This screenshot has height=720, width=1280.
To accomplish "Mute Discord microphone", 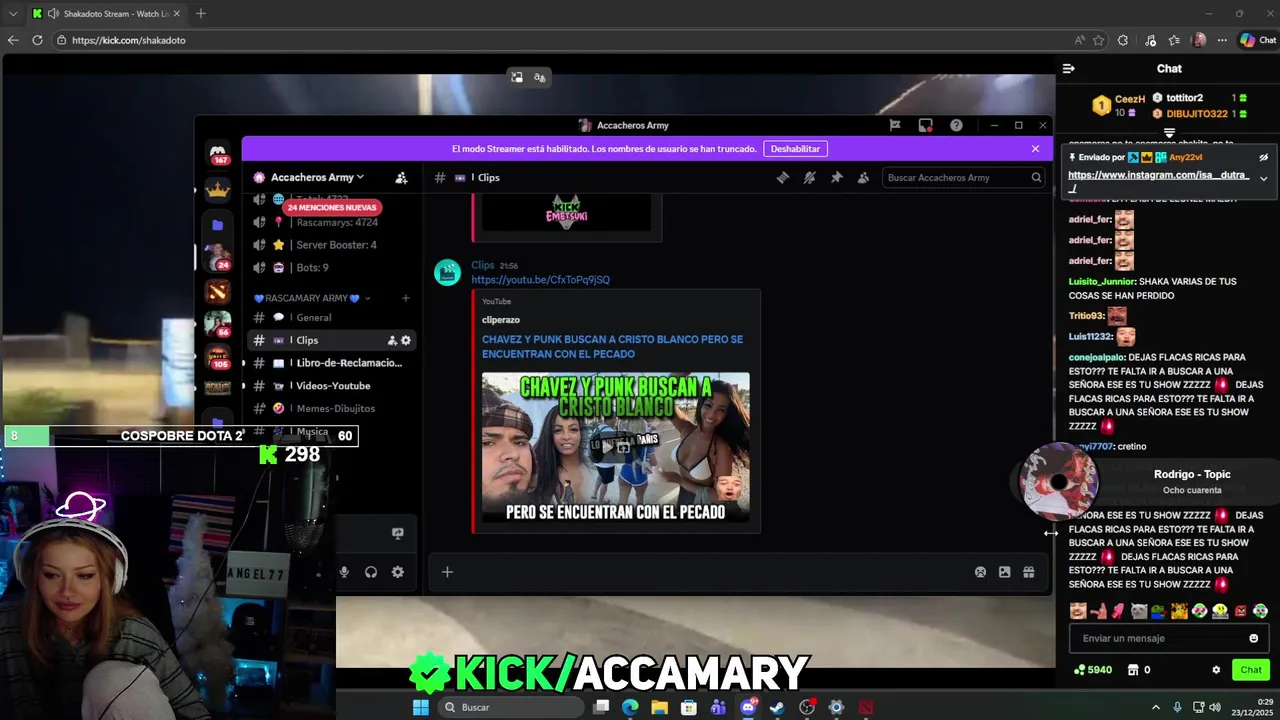I will click(344, 572).
